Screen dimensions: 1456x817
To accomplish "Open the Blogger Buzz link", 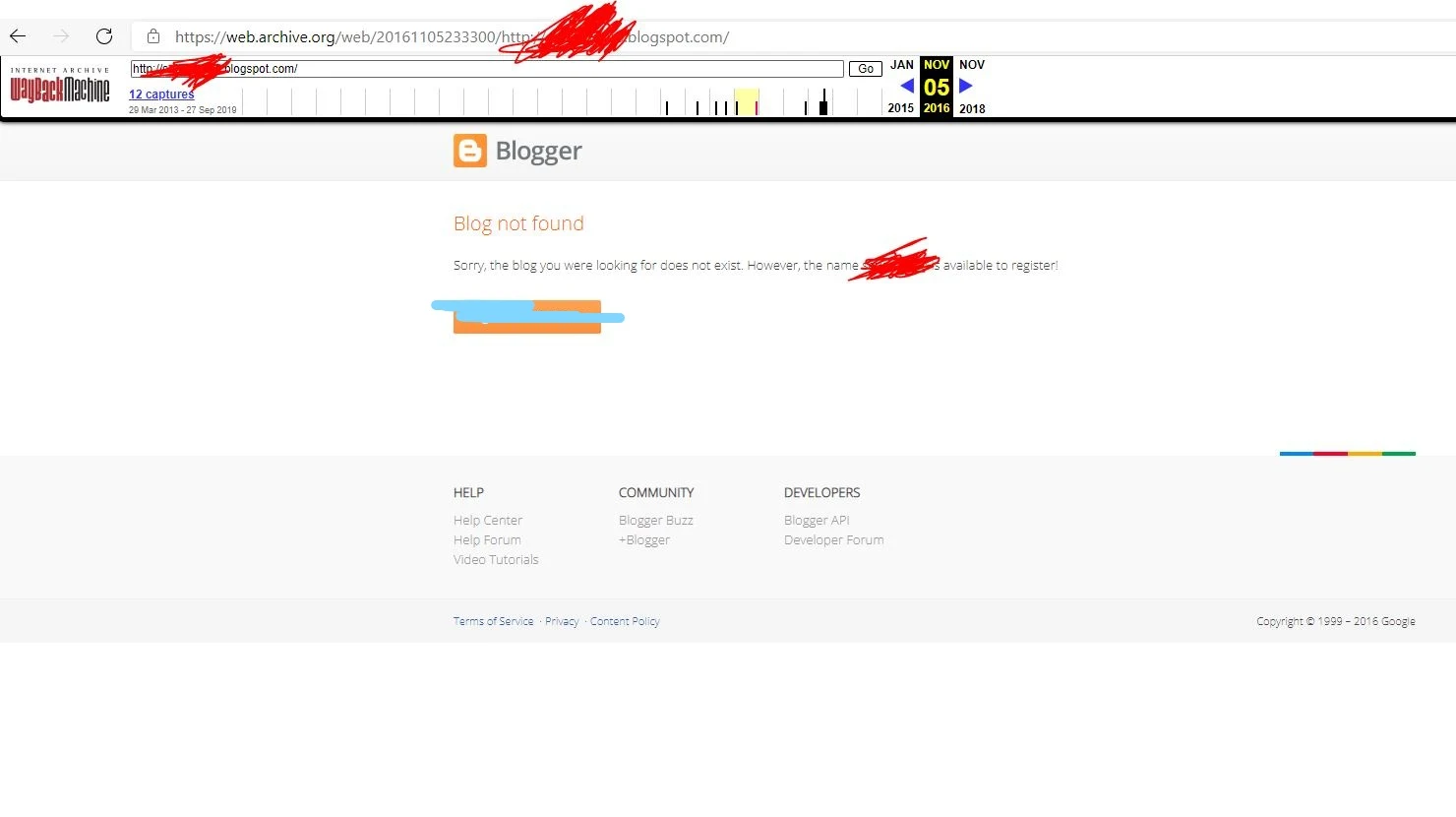I will pyautogui.click(x=656, y=520).
